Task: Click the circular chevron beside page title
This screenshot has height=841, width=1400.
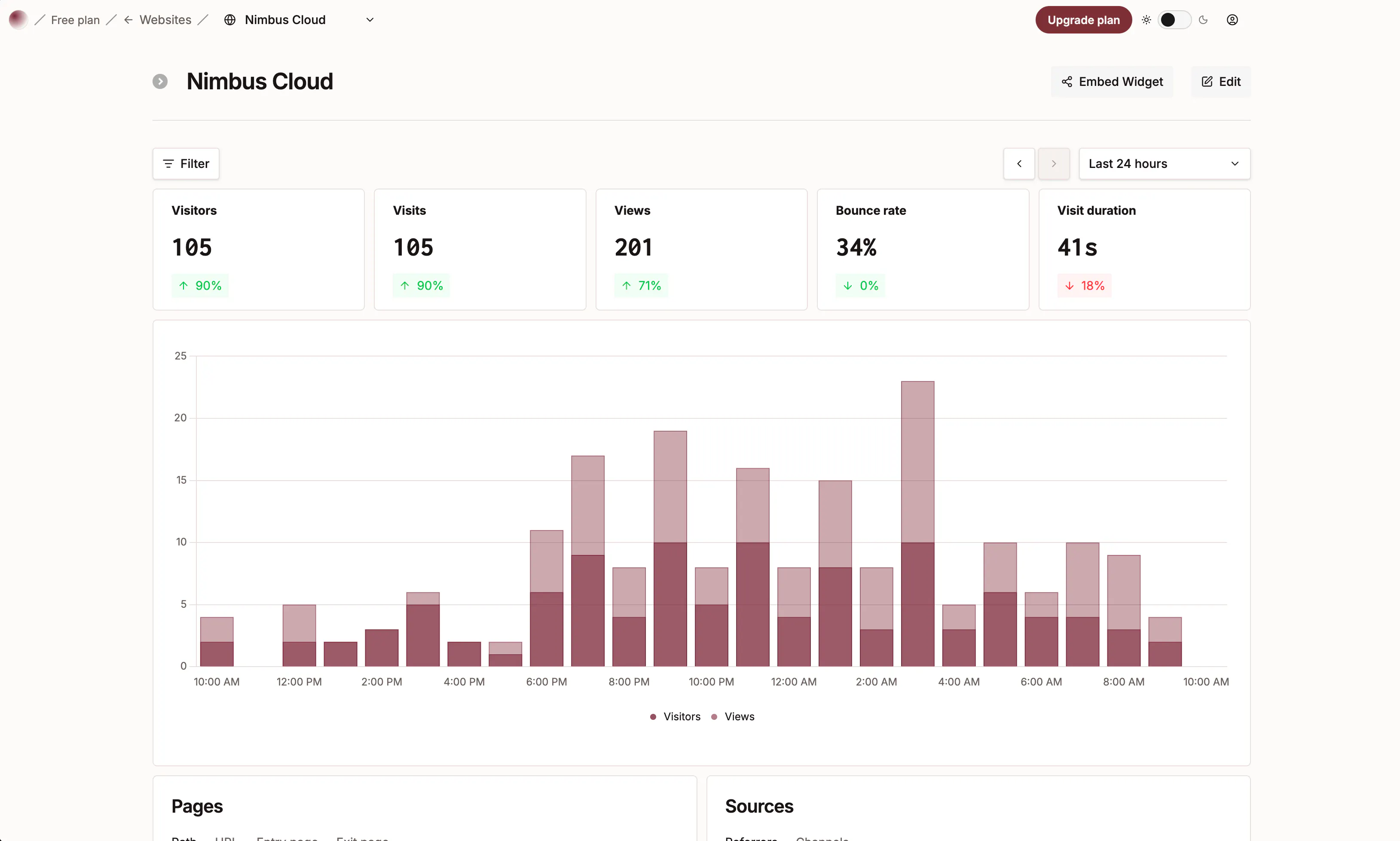Action: 160,82
